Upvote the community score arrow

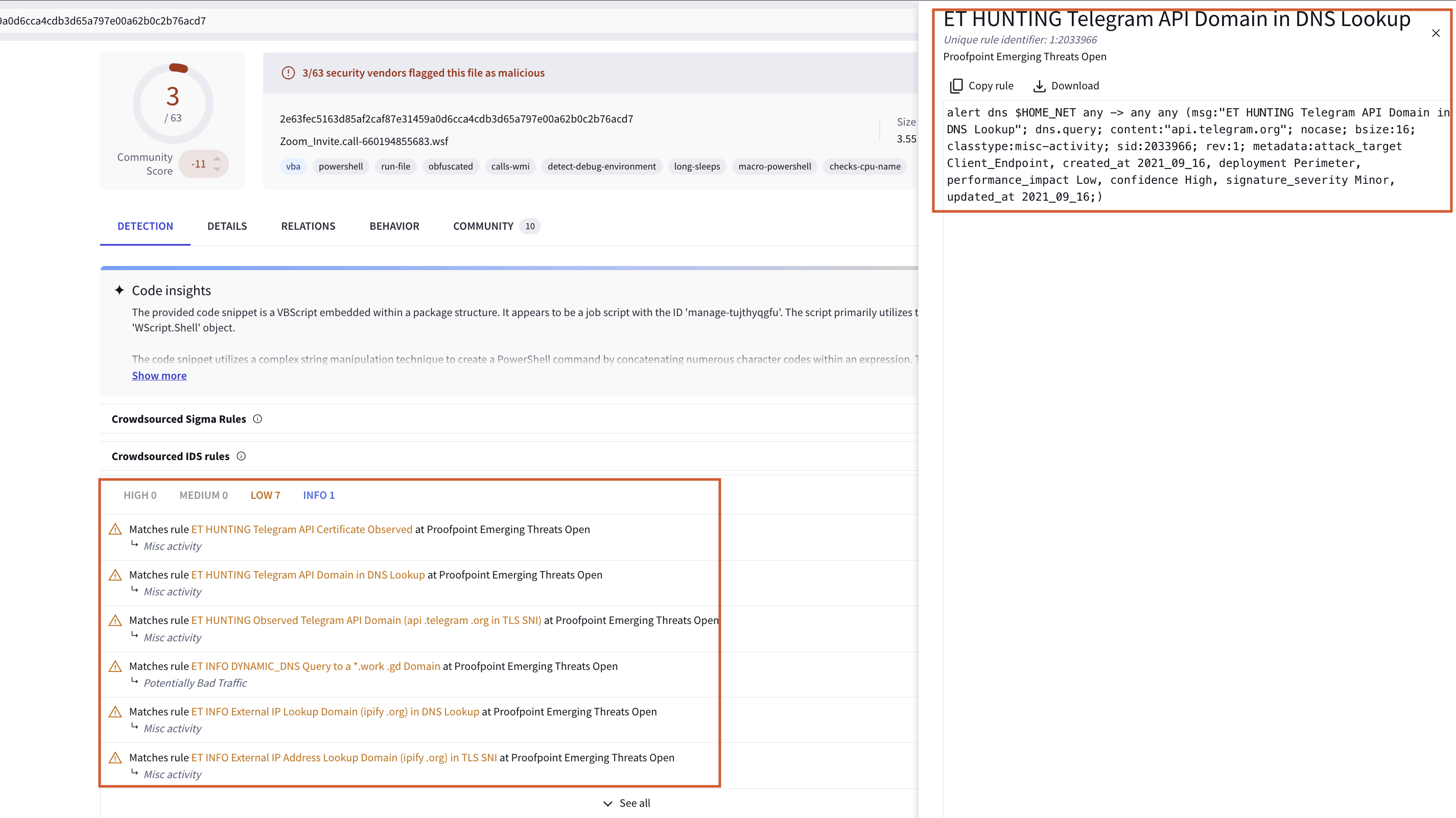click(x=217, y=158)
